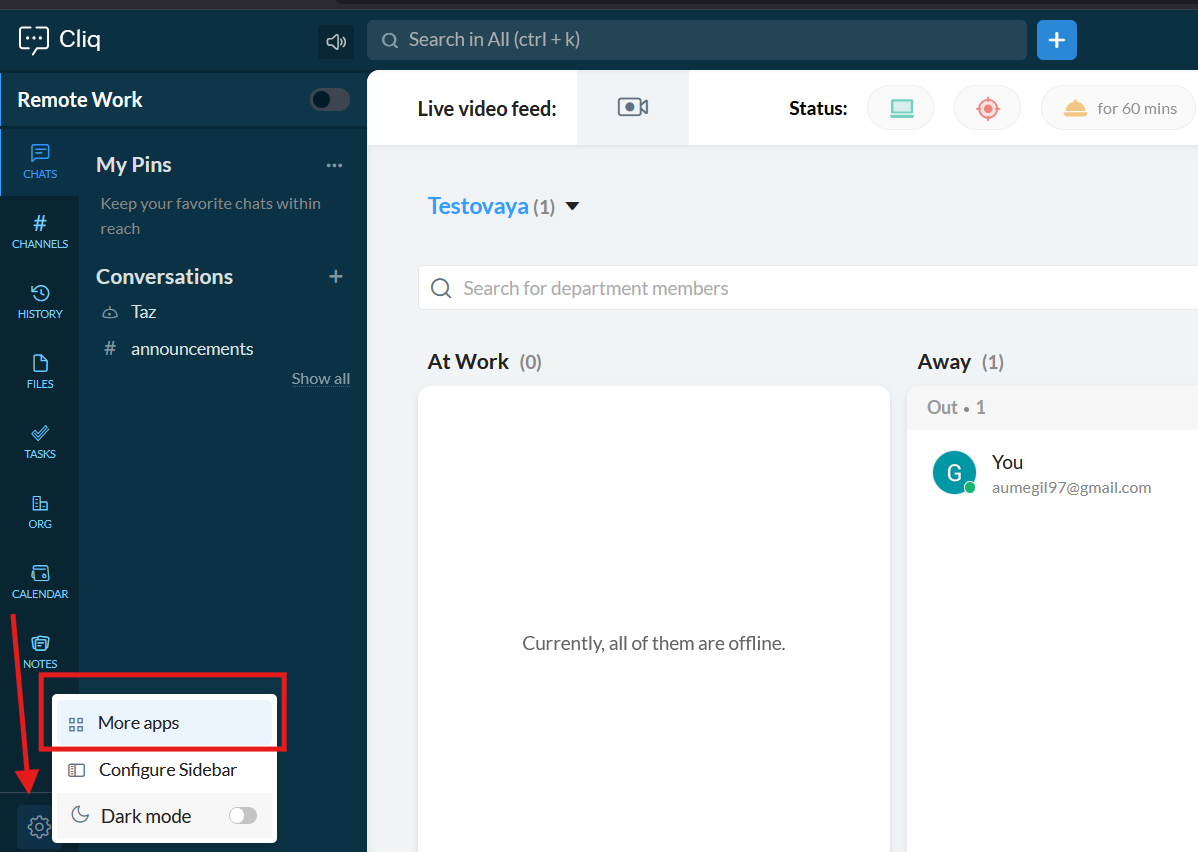
Task: Expand the Testovaya department dropdown
Action: coord(572,207)
